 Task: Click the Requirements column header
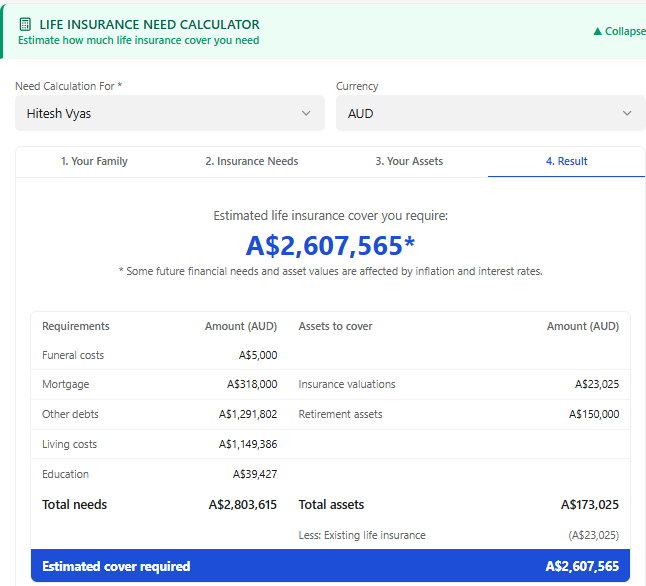point(76,326)
